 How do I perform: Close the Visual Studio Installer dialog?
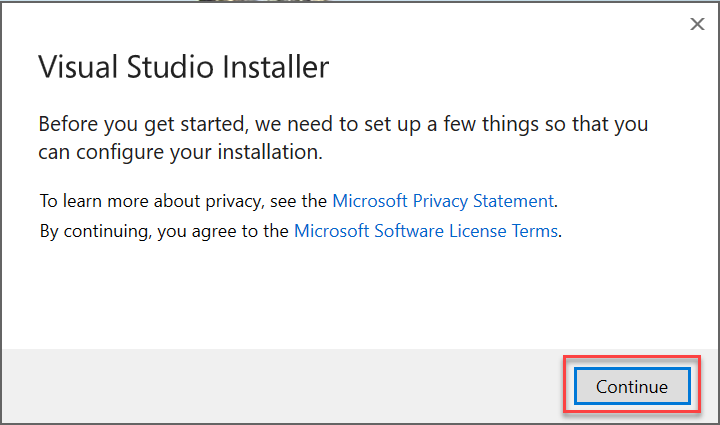pyautogui.click(x=697, y=25)
